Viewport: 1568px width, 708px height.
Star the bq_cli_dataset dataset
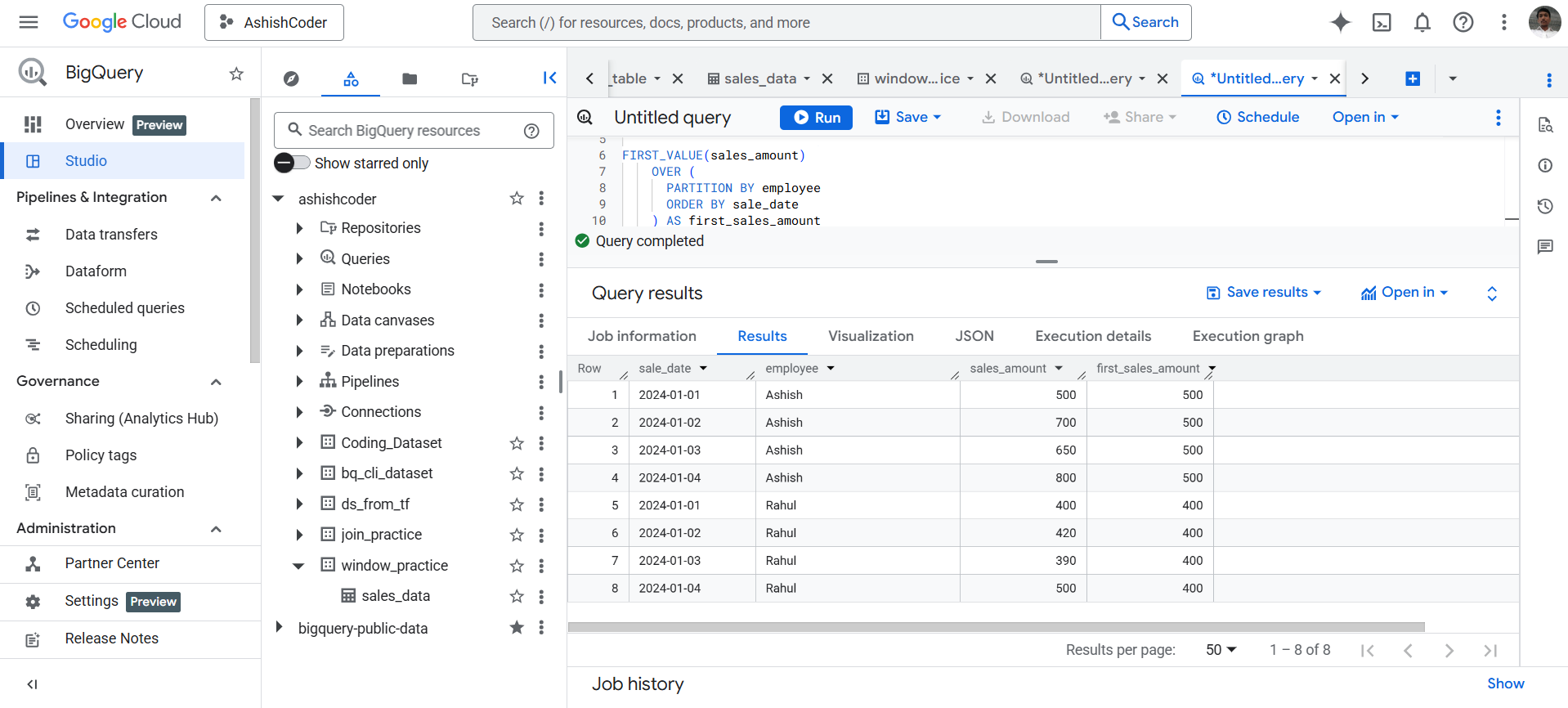[517, 473]
